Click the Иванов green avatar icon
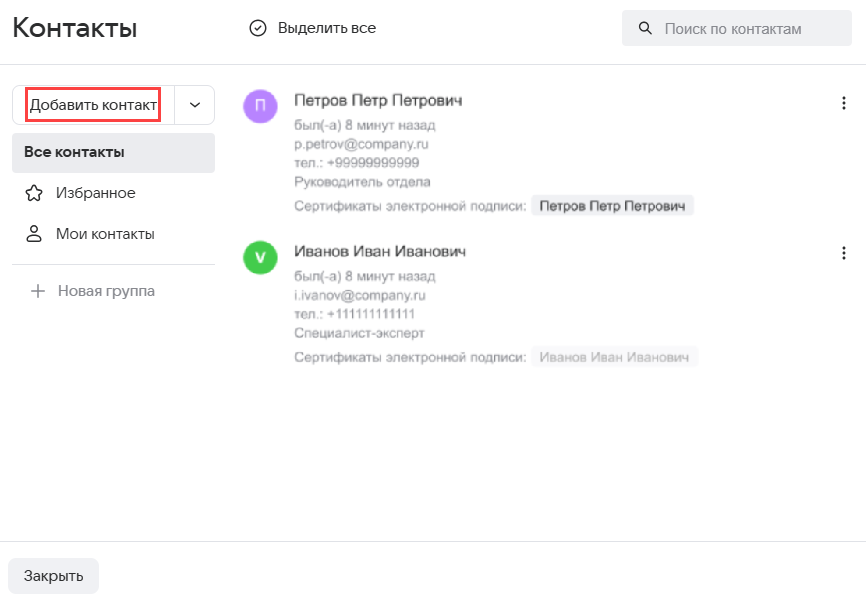The height and width of the screenshot is (606, 866). (260, 257)
